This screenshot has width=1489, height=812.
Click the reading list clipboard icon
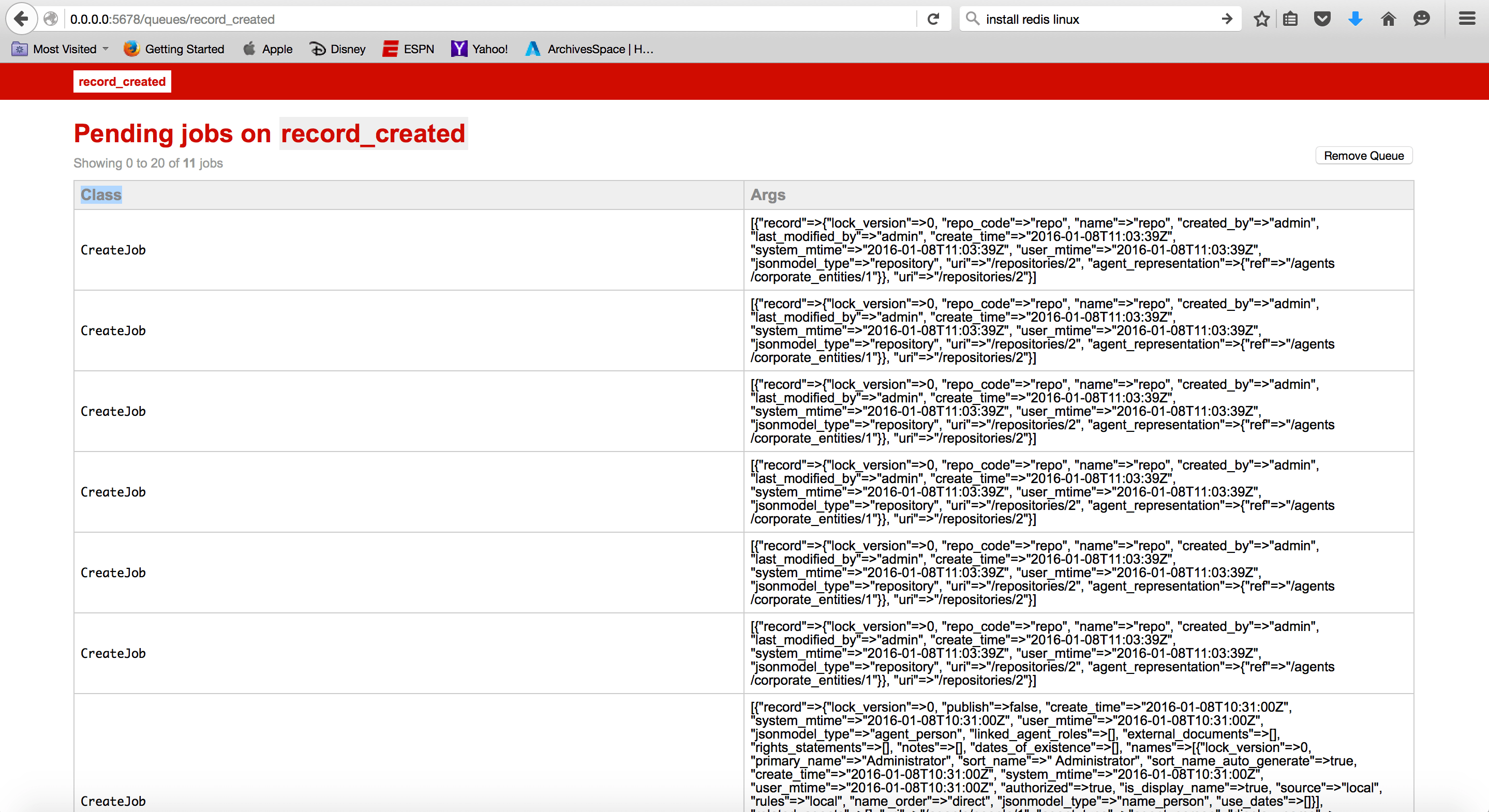coord(1290,19)
